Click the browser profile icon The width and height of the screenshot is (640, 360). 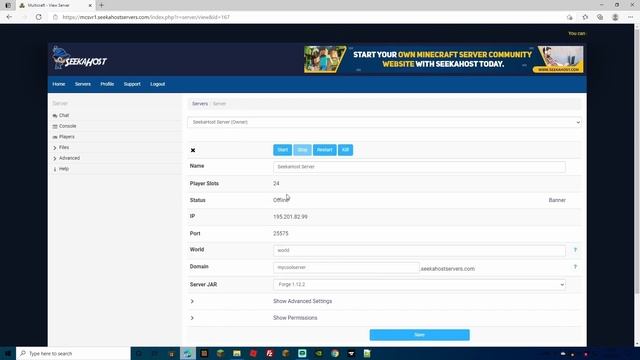615,17
